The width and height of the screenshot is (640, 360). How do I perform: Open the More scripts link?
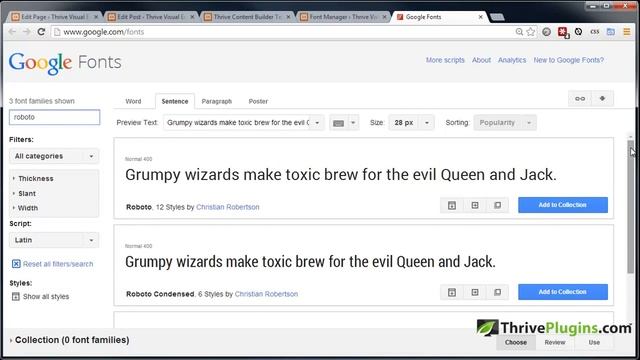(x=445, y=60)
